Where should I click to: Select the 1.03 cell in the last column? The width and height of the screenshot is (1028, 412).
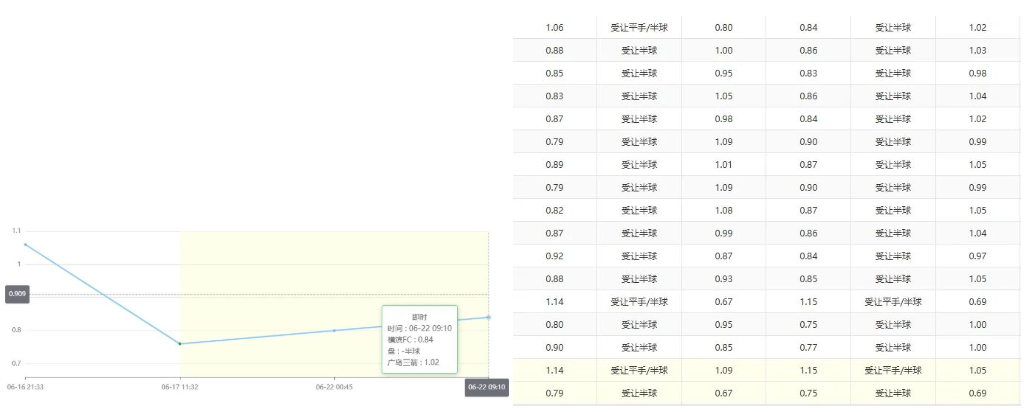[x=977, y=51]
